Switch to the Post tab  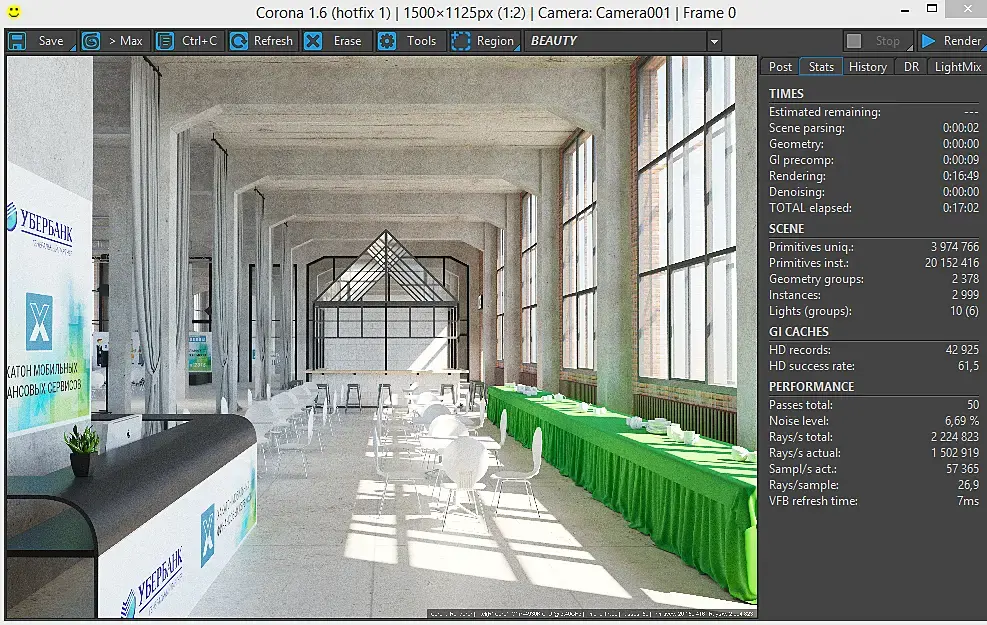pyautogui.click(x=780, y=67)
